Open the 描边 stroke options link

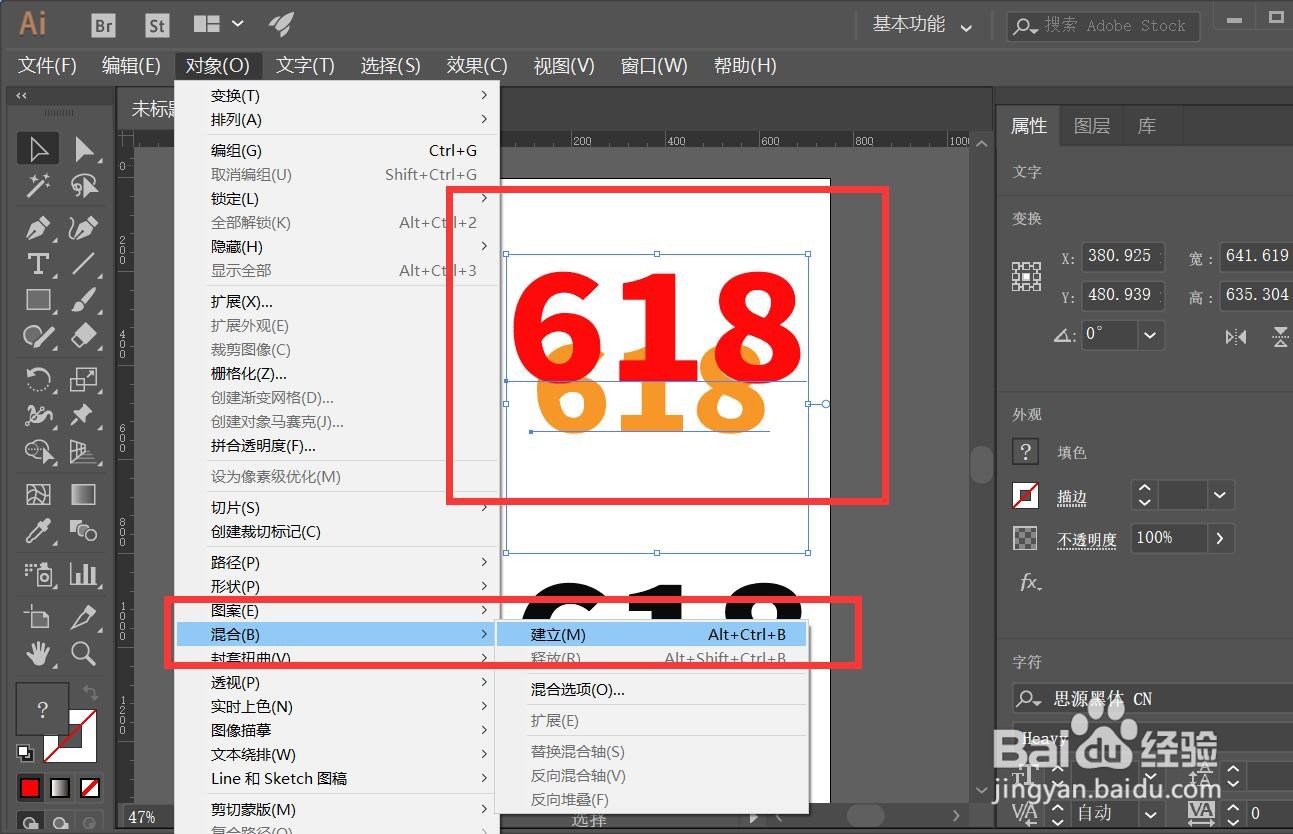1071,496
